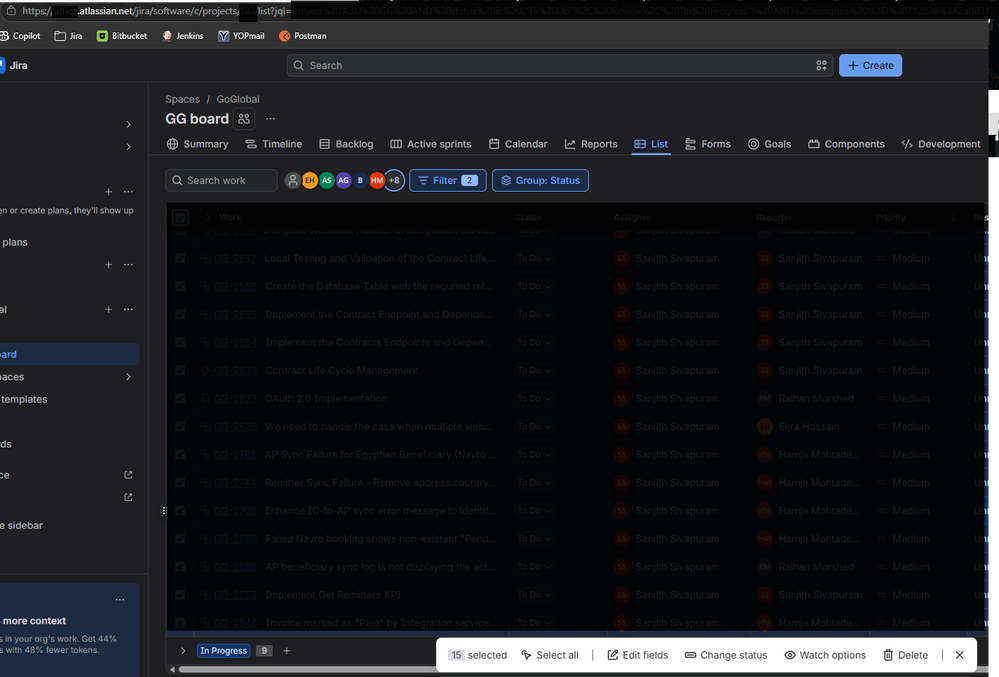999x677 pixels.
Task: Uncheck the GG-2827 OAuth row checkbox
Action: pos(180,398)
